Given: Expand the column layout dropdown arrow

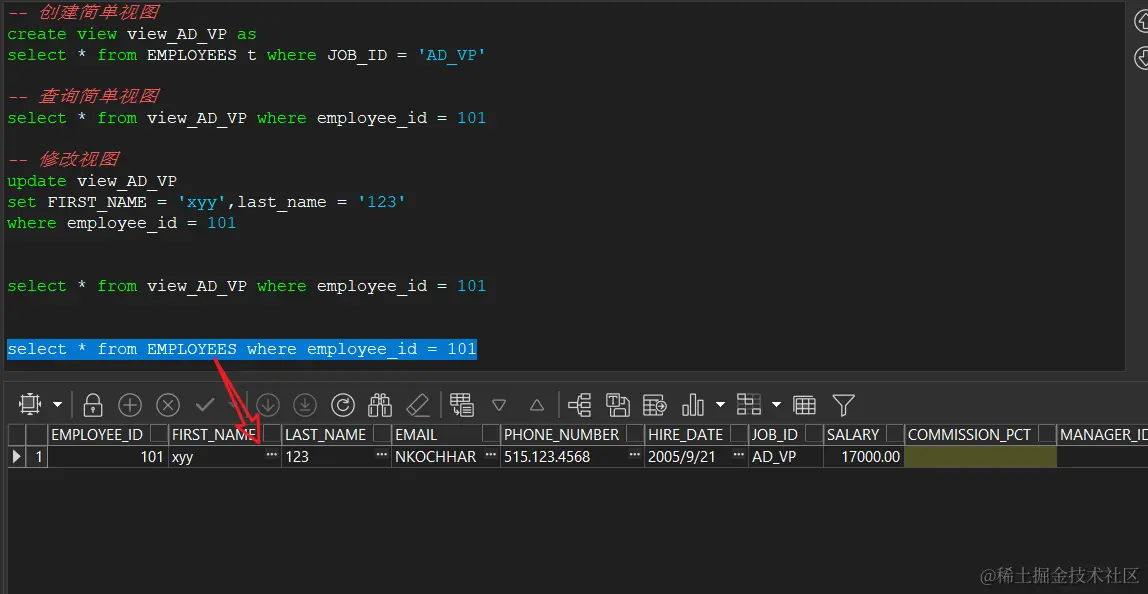Looking at the screenshot, I should pos(776,404).
